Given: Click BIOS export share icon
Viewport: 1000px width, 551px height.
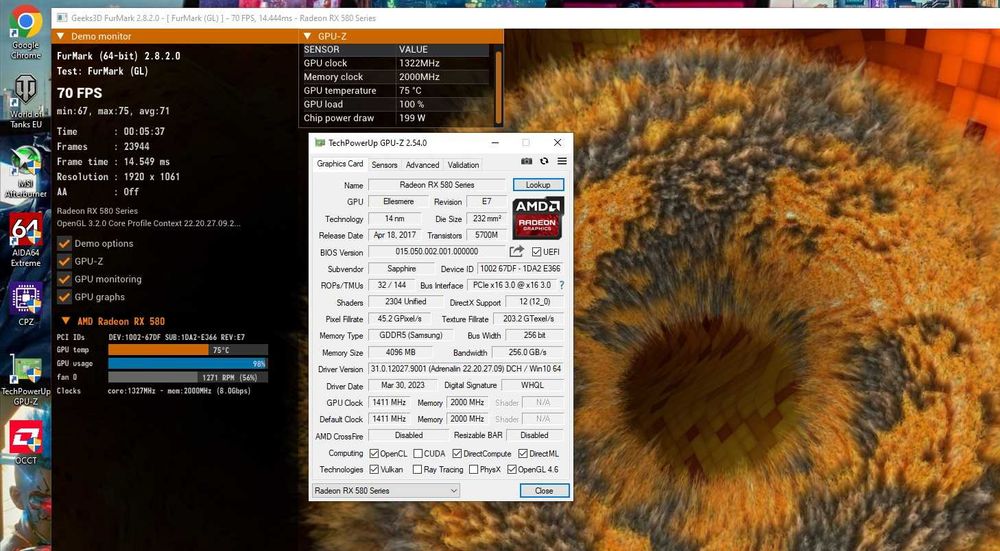Looking at the screenshot, I should pyautogui.click(x=517, y=251).
